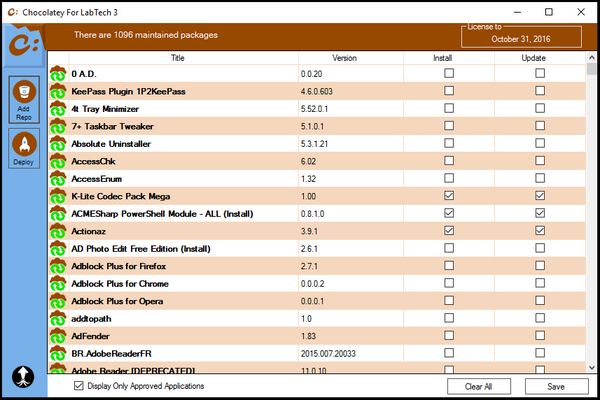Click the scrollbar up arrow

coord(592,57)
